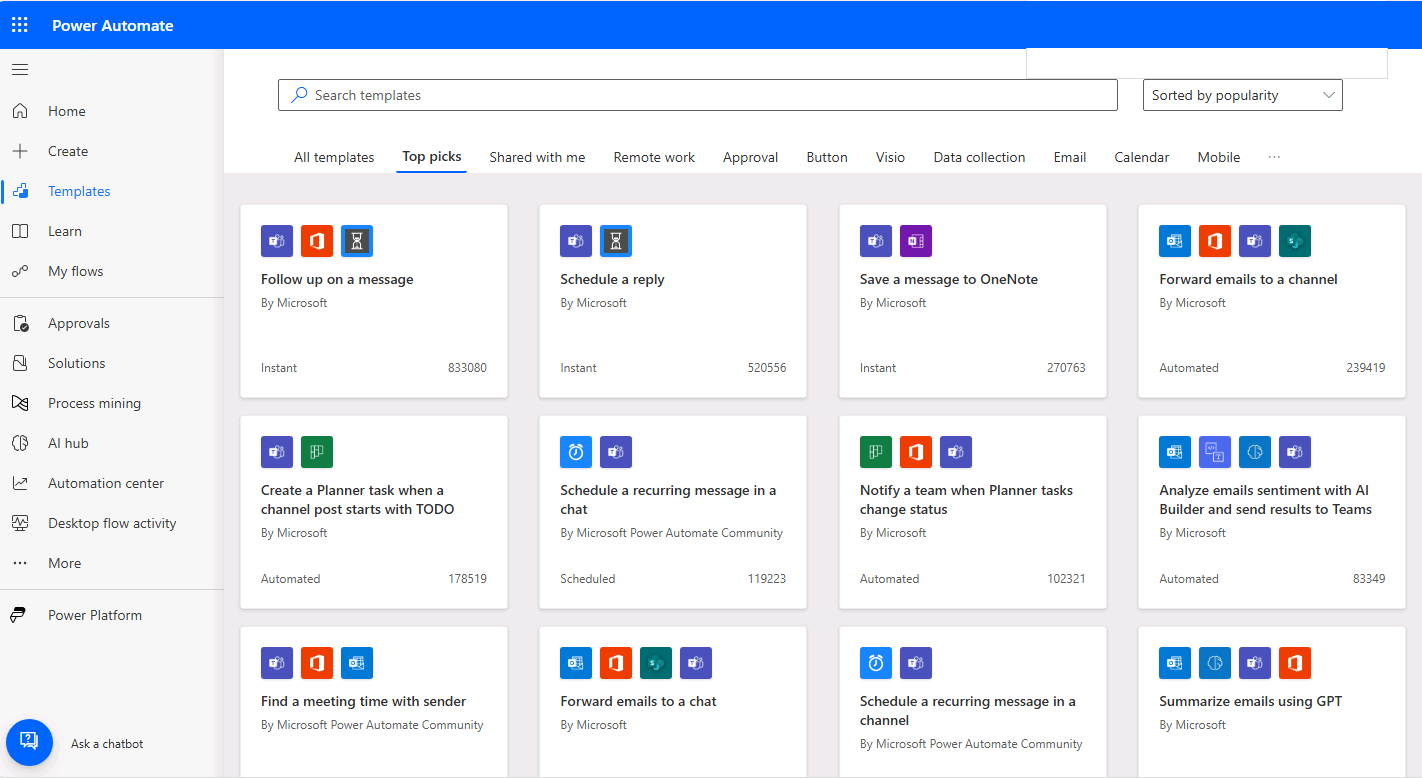Click usage count 83349

click(x=1369, y=579)
